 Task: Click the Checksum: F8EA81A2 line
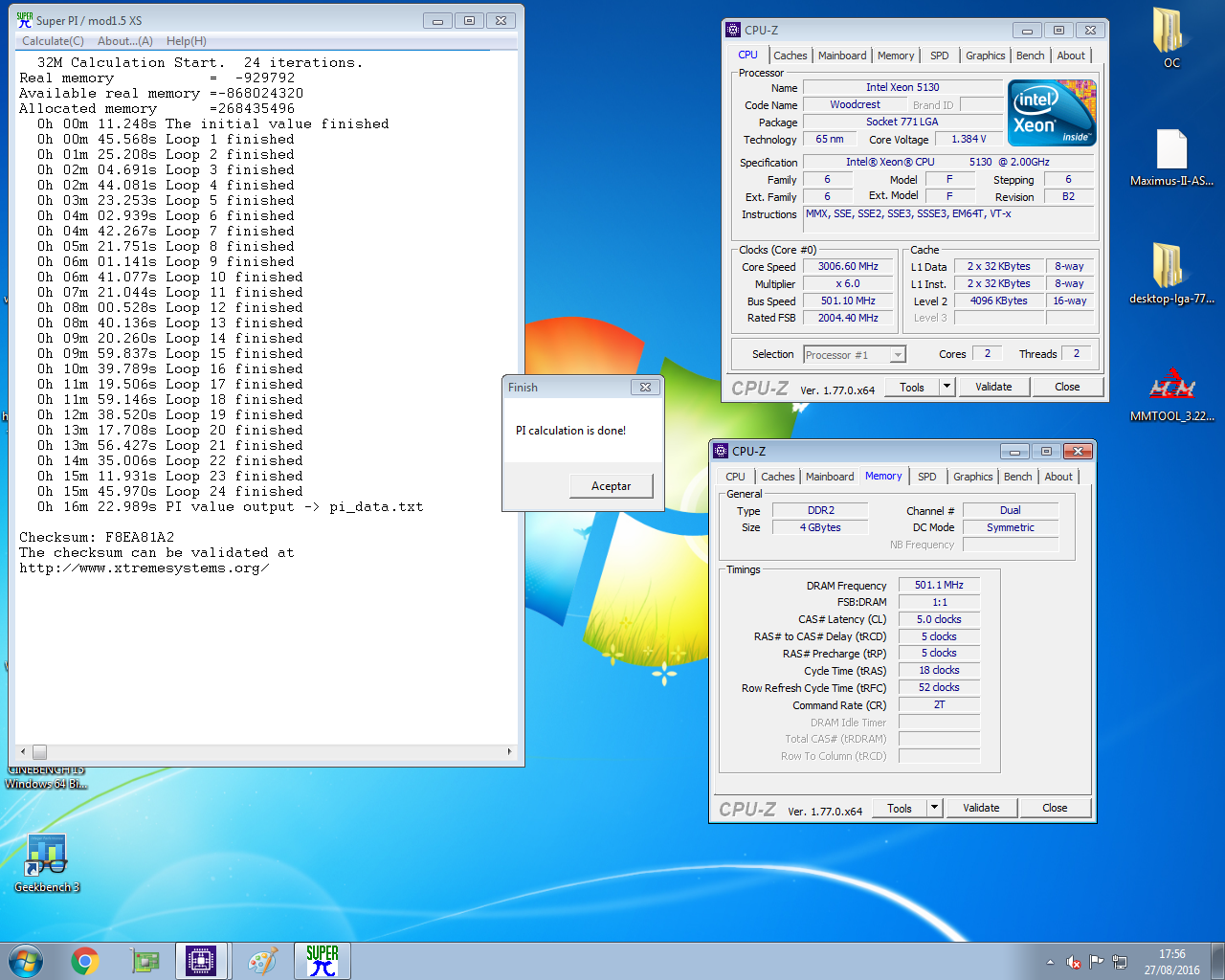tap(97, 538)
